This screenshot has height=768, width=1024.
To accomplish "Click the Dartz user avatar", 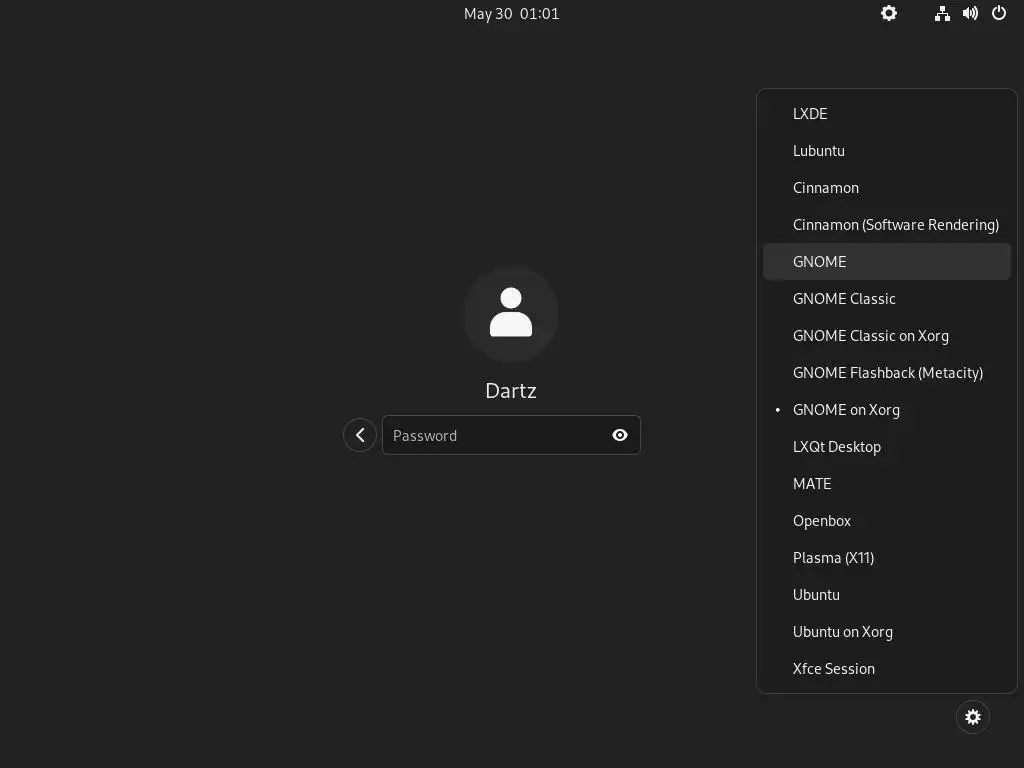I will pos(511,313).
